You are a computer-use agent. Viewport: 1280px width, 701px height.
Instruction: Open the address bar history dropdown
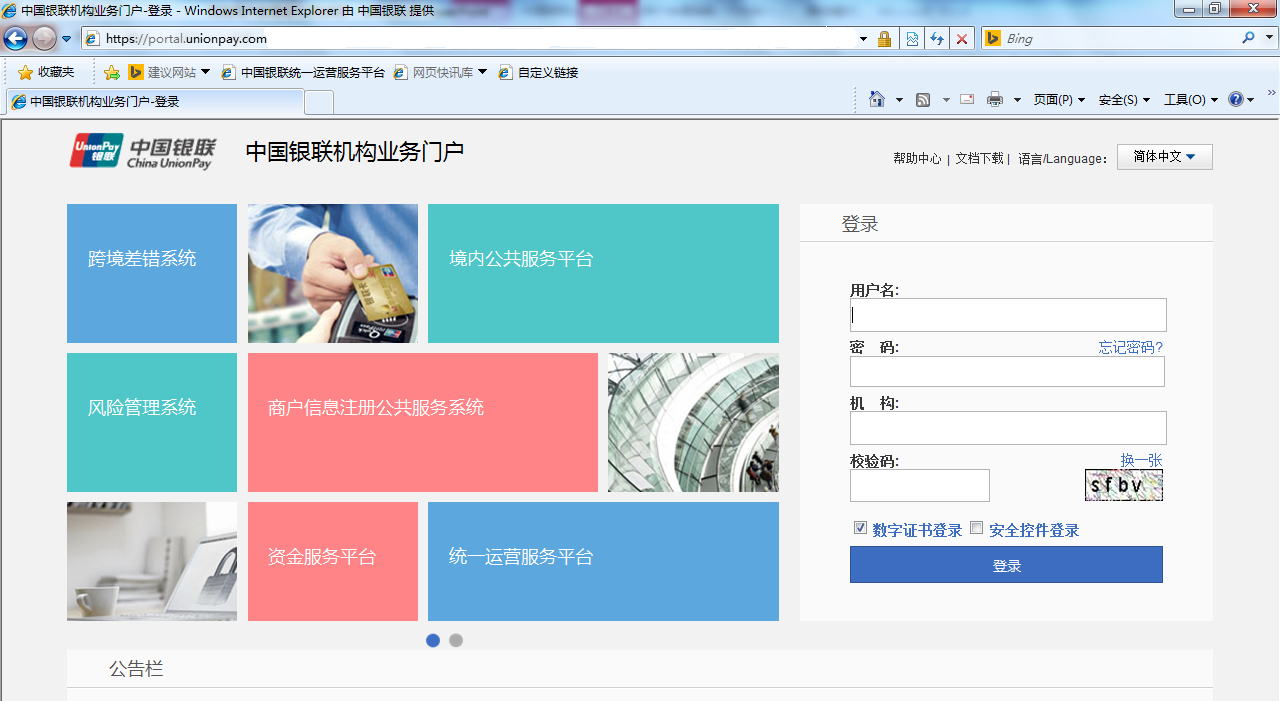point(862,38)
